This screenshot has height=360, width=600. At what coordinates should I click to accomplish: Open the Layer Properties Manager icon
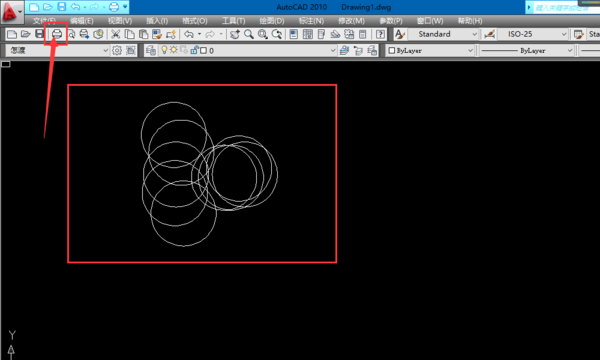pos(151,50)
